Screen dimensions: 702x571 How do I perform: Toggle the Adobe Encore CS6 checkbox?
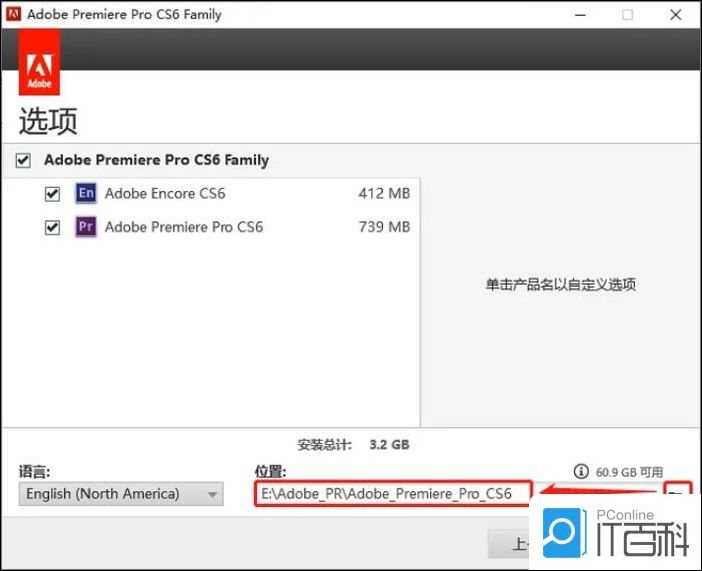[x=52, y=194]
